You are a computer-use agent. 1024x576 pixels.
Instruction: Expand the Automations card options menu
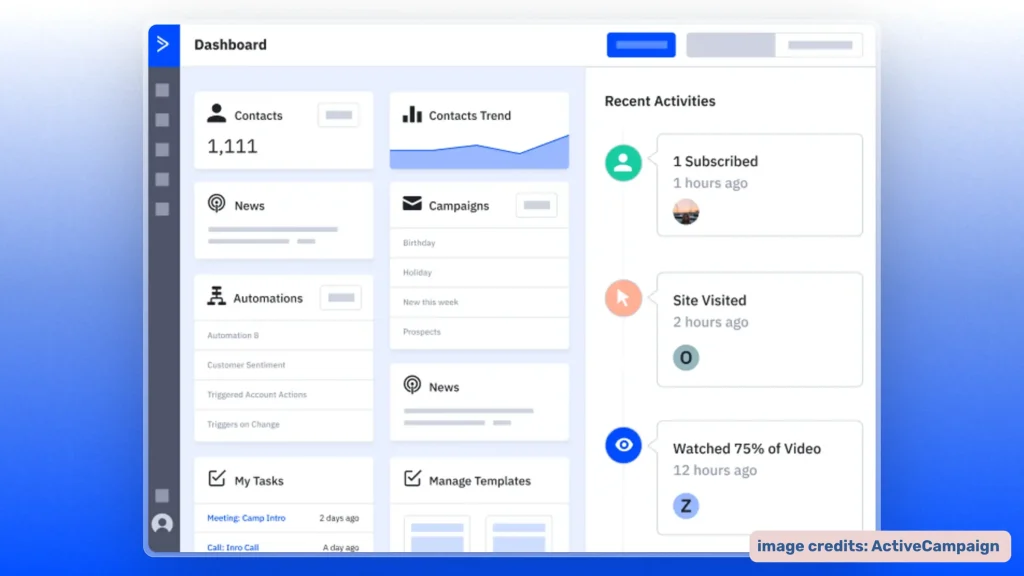tap(340, 297)
